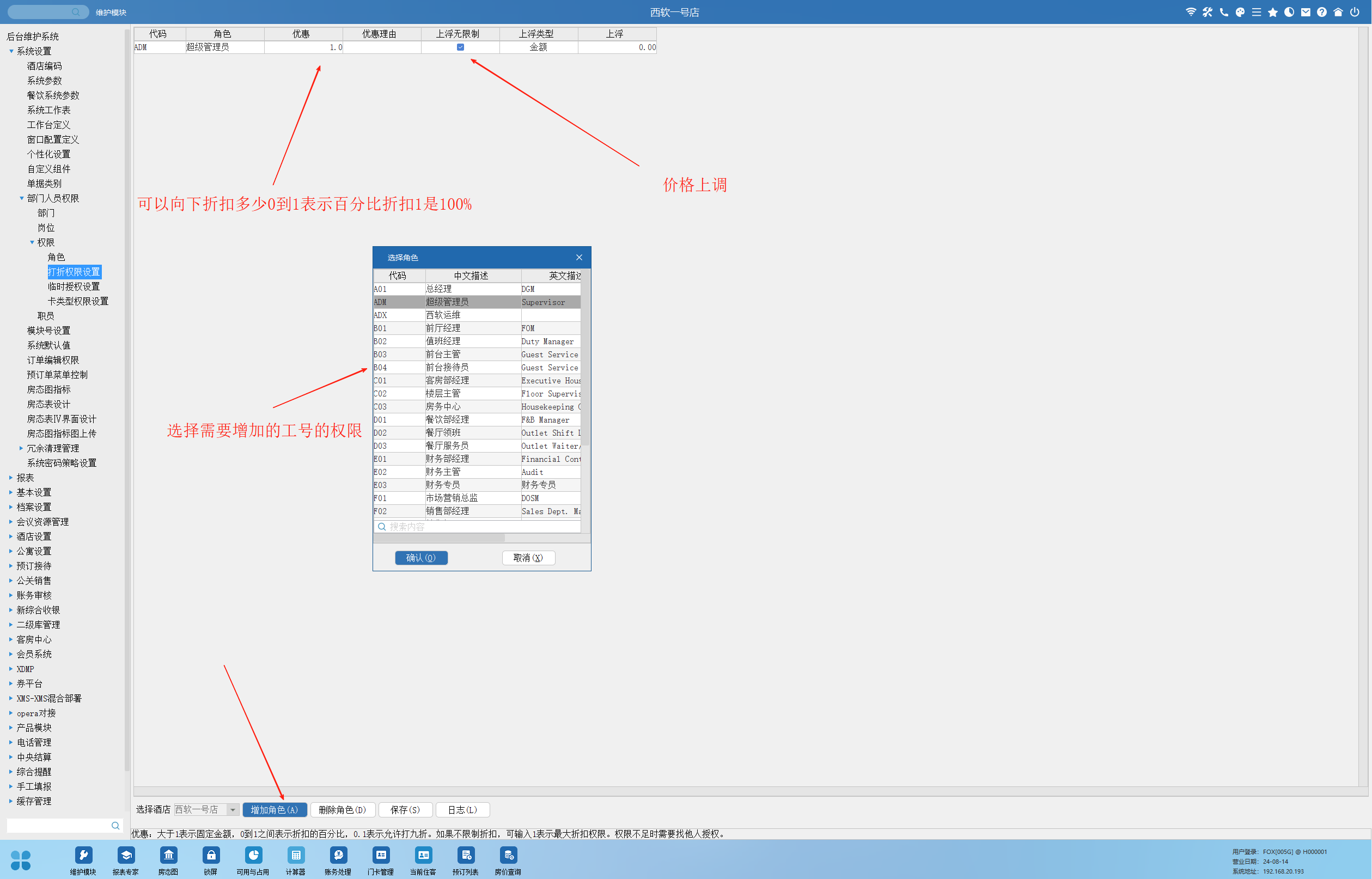
Task: Open 可用与占用 pie chart icon
Action: coord(253,855)
